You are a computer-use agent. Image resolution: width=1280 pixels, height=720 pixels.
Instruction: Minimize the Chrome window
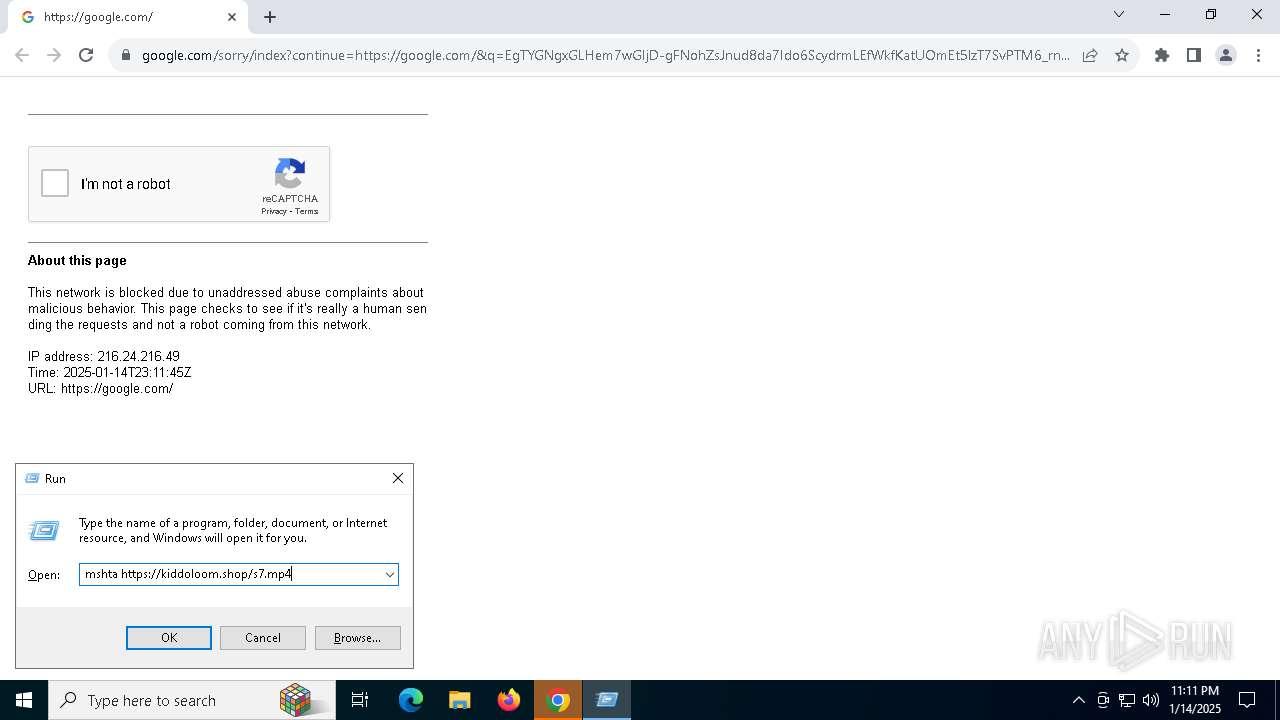click(x=1165, y=14)
